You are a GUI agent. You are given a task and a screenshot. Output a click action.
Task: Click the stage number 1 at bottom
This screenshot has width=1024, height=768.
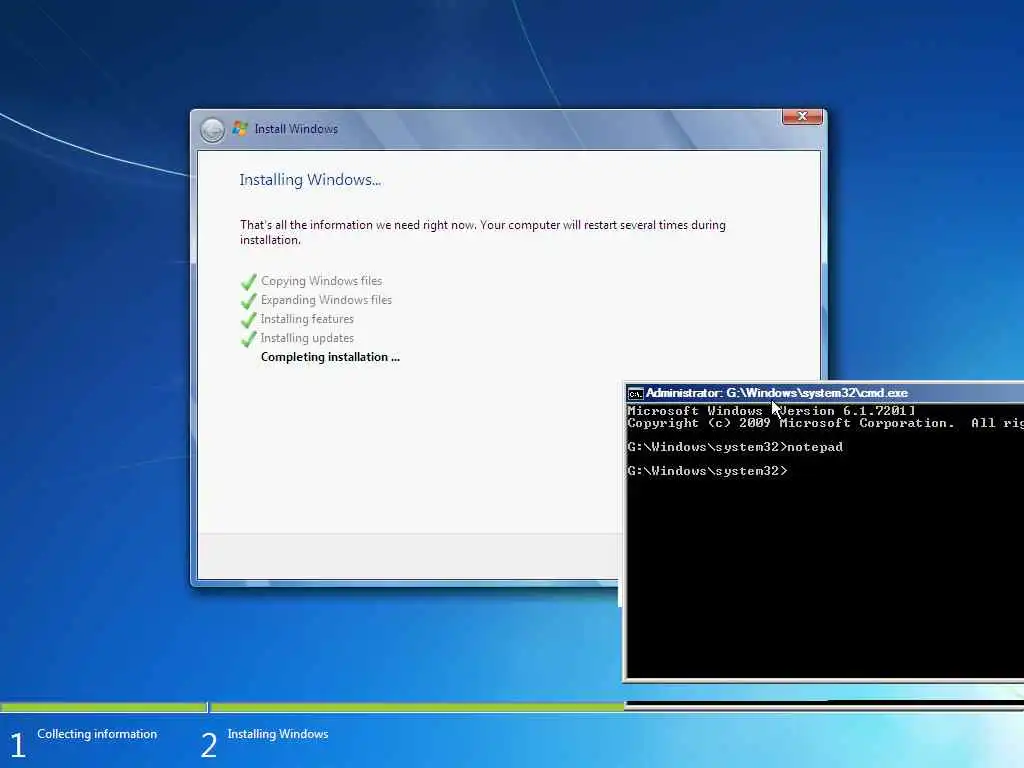[x=18, y=745]
